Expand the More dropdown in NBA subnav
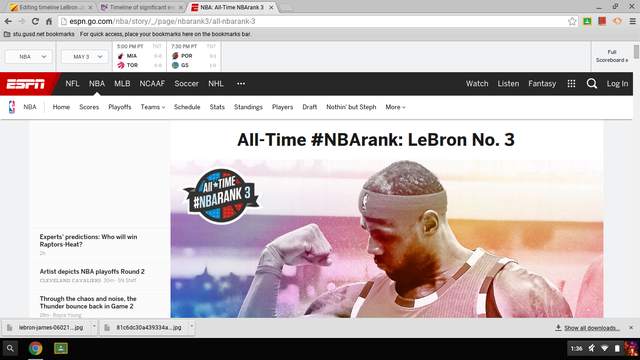Image resolution: width=640 pixels, height=360 pixels. [395, 107]
